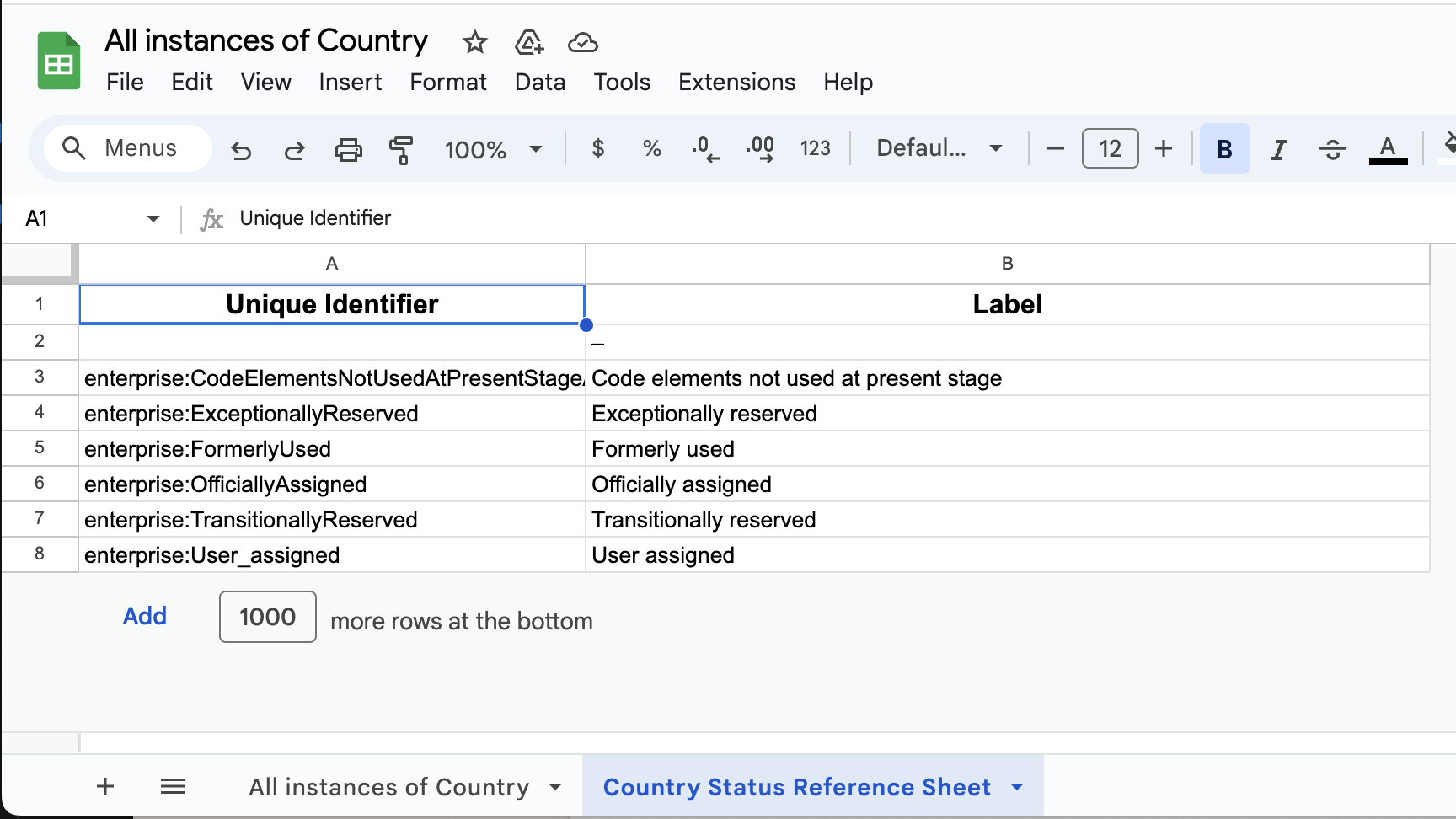This screenshot has height=819, width=1456.
Task: Click the Redo icon
Action: point(294,149)
